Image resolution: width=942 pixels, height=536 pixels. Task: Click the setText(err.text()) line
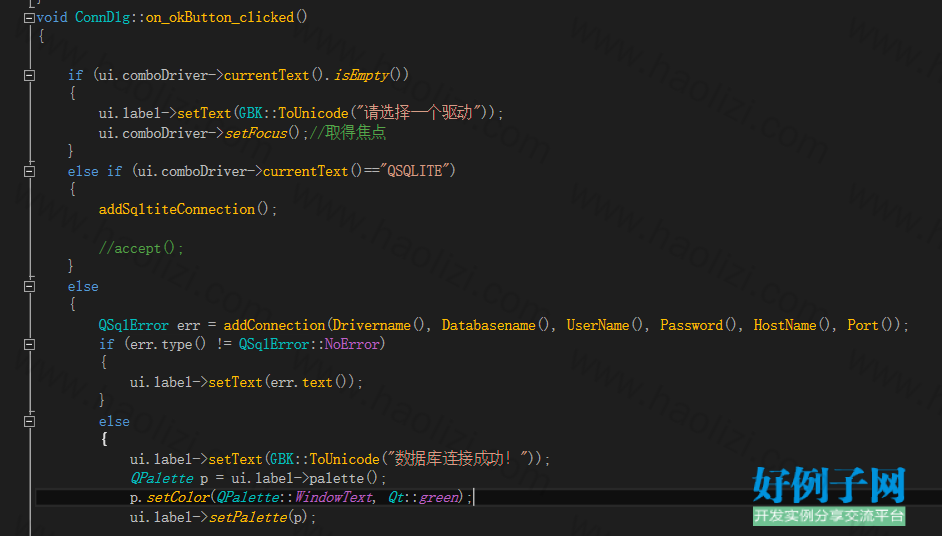pos(246,383)
